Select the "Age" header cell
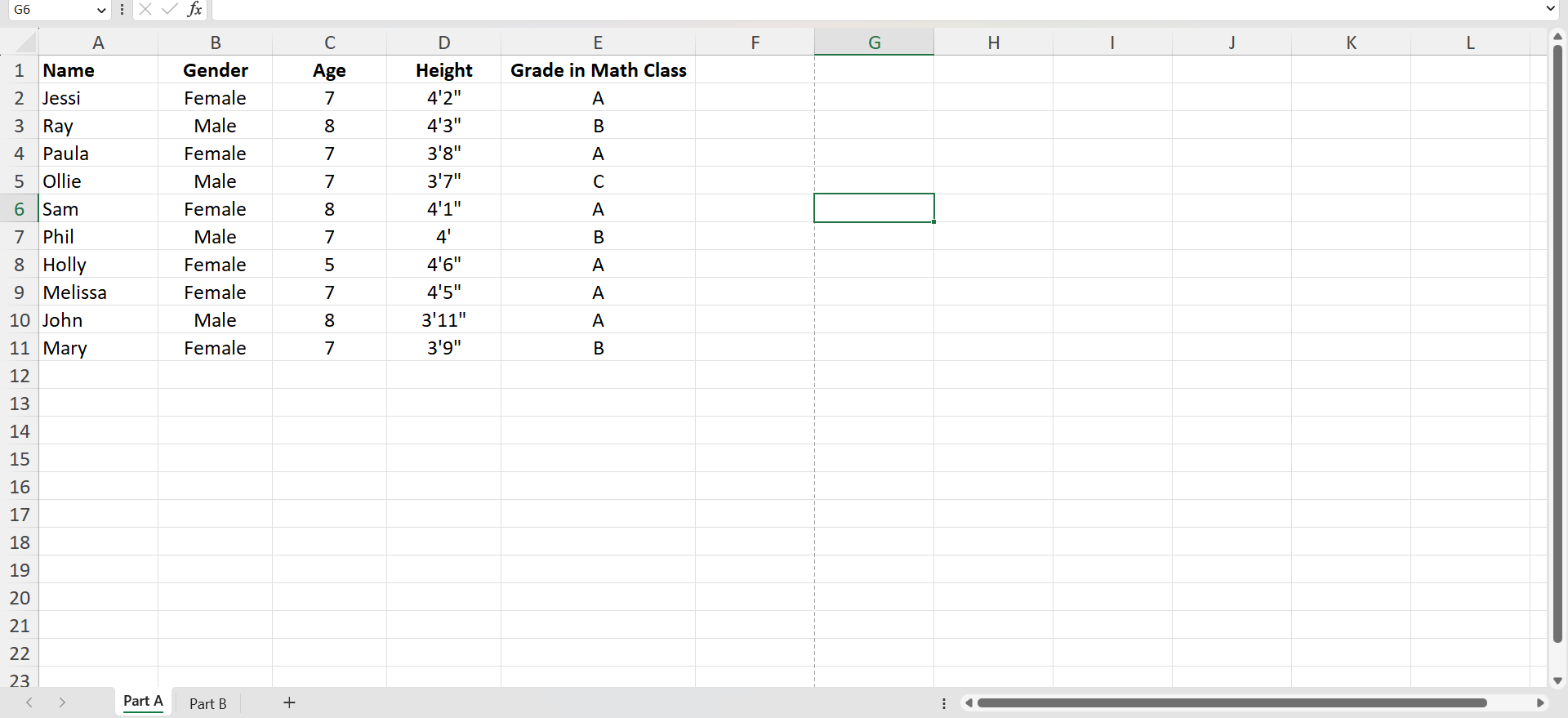 [329, 70]
